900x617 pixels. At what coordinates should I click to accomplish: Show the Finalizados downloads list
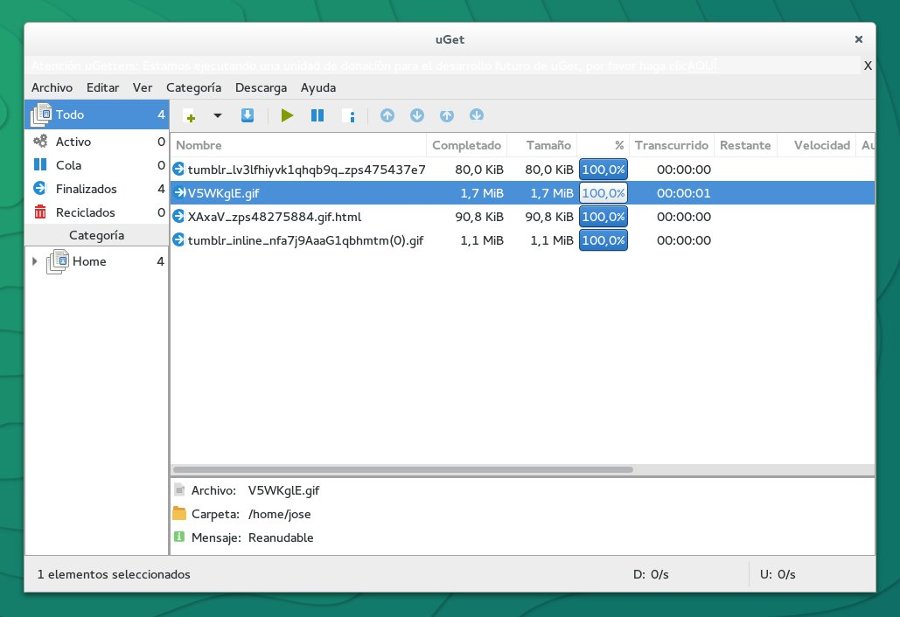(85, 189)
